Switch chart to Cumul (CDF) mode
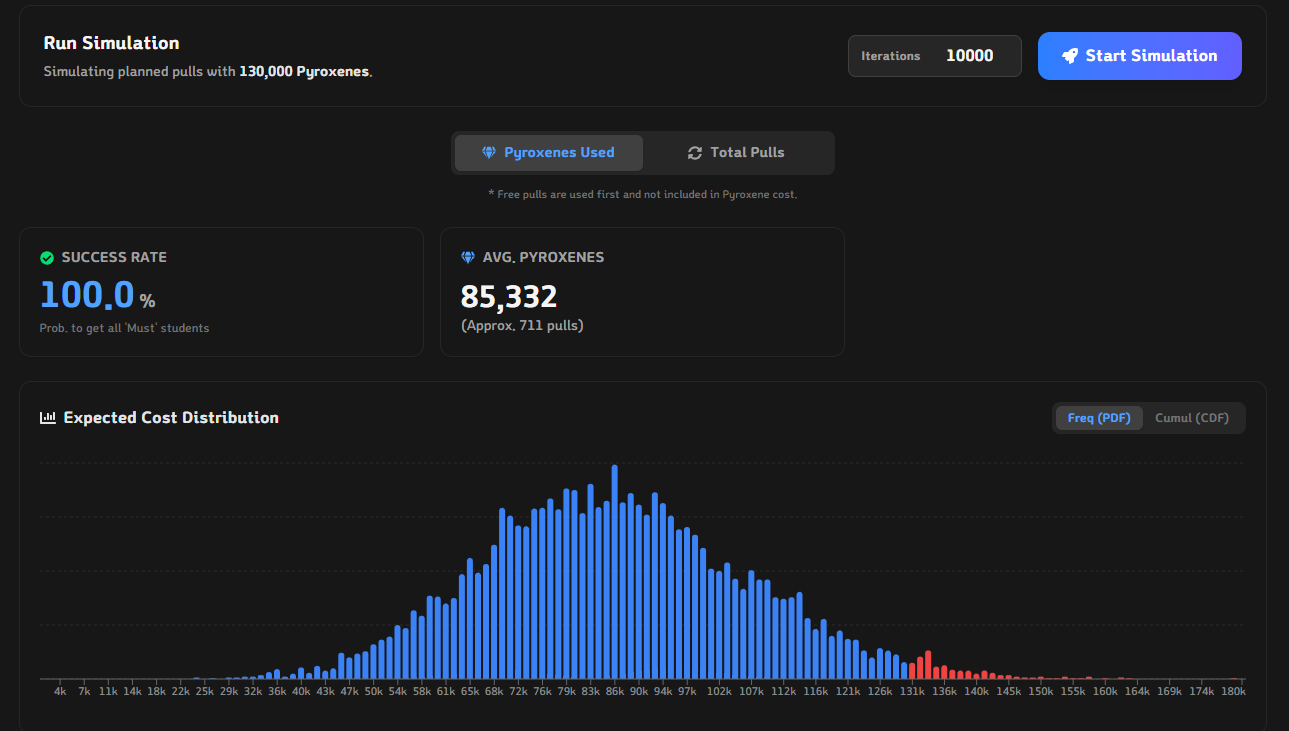The width and height of the screenshot is (1289, 731). (1191, 418)
